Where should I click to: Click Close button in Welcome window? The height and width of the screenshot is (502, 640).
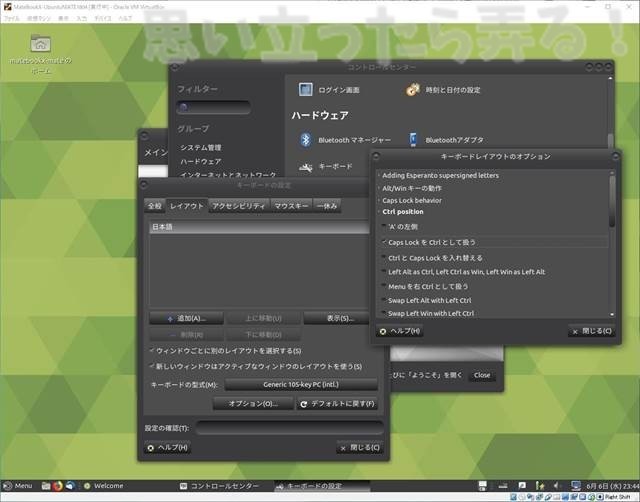click(482, 375)
